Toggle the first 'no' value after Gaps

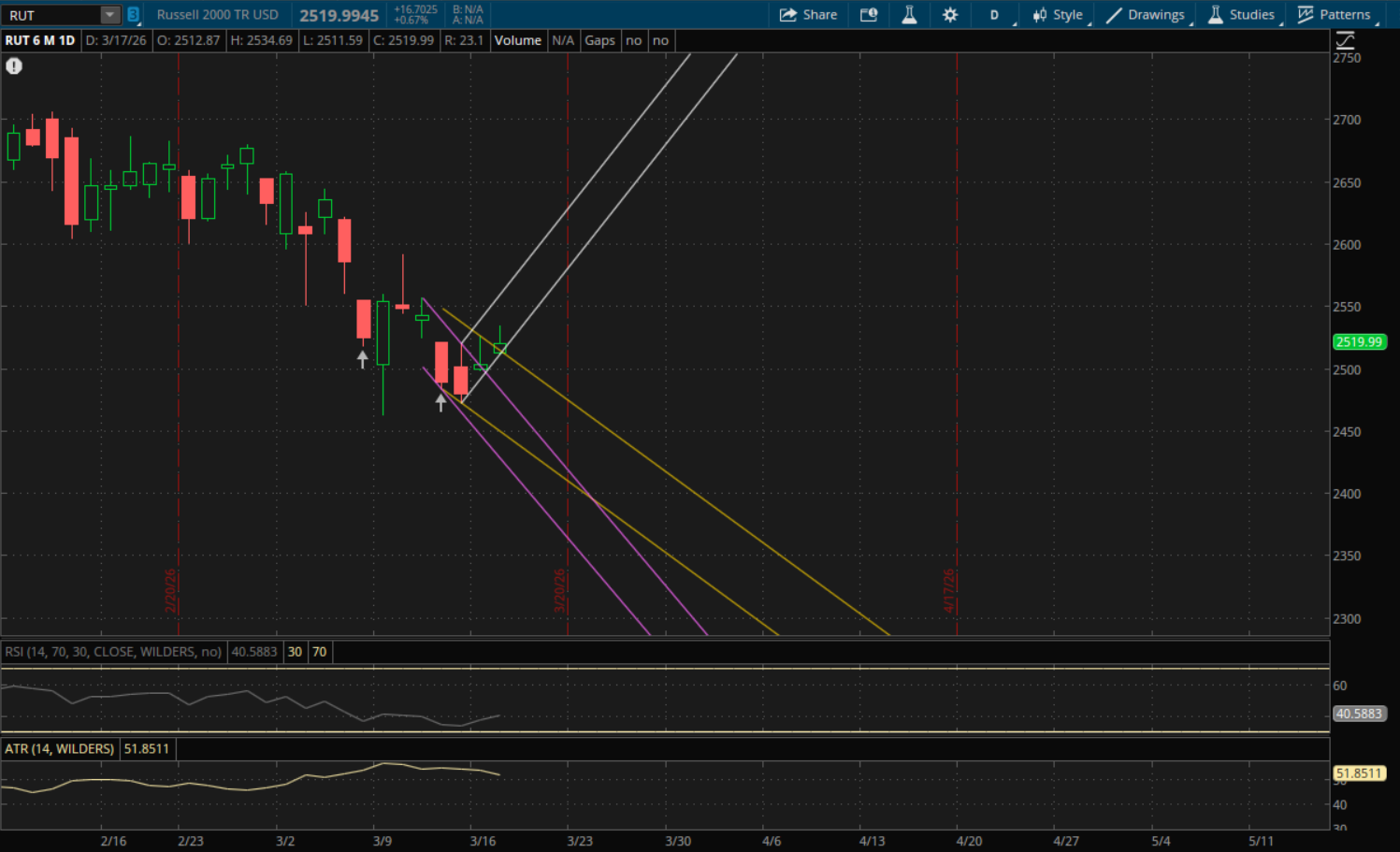[634, 40]
